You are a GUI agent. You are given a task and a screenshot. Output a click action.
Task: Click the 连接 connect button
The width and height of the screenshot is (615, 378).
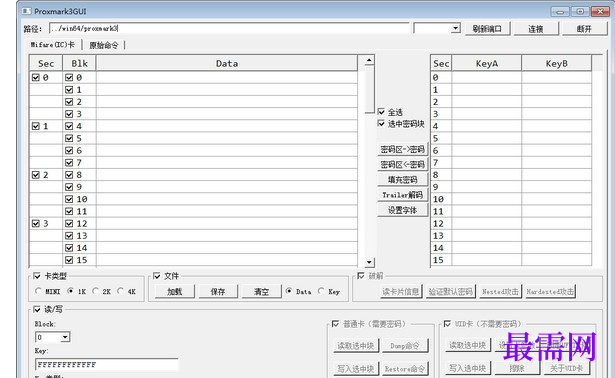536,29
